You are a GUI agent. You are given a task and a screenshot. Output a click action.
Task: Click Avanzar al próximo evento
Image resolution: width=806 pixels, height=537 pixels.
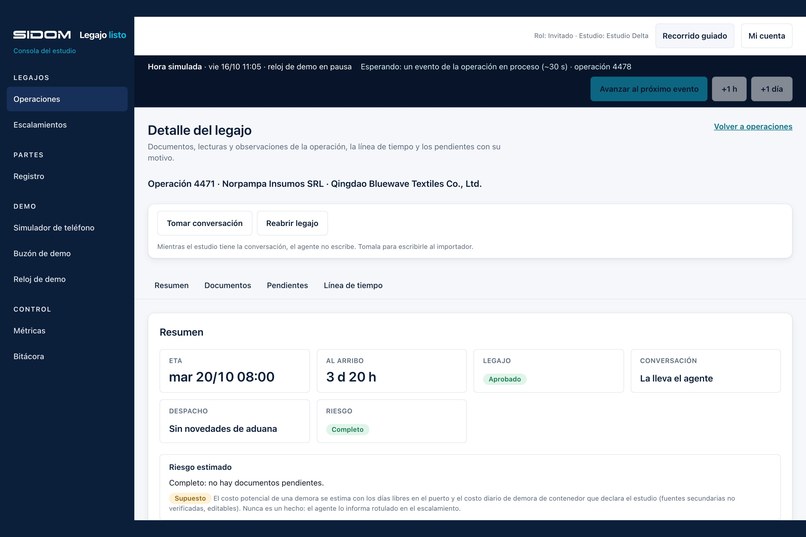(x=649, y=89)
